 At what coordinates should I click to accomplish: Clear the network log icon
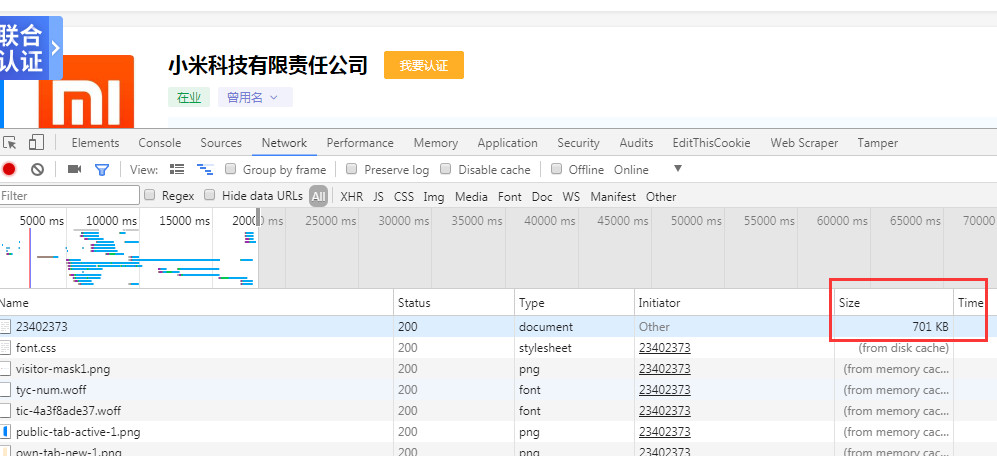pyautogui.click(x=38, y=169)
